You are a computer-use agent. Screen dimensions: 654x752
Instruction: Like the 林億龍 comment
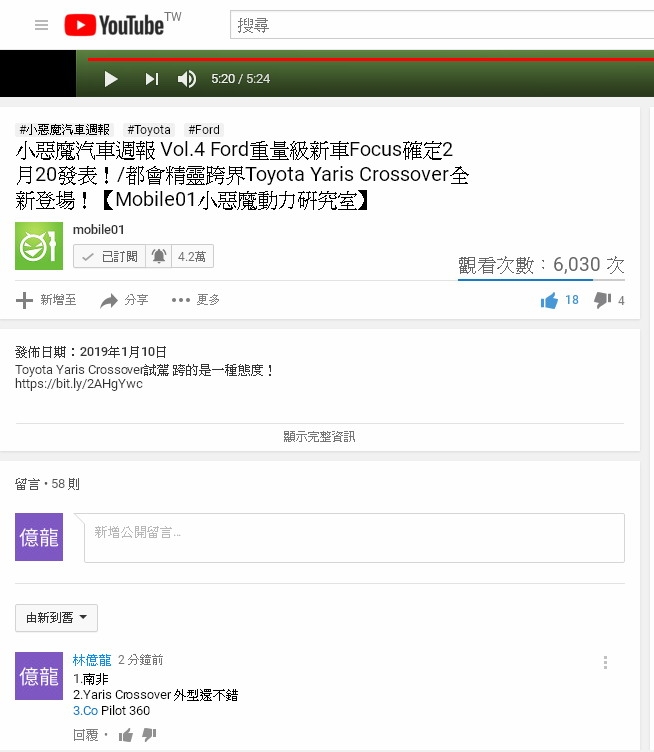(x=126, y=735)
